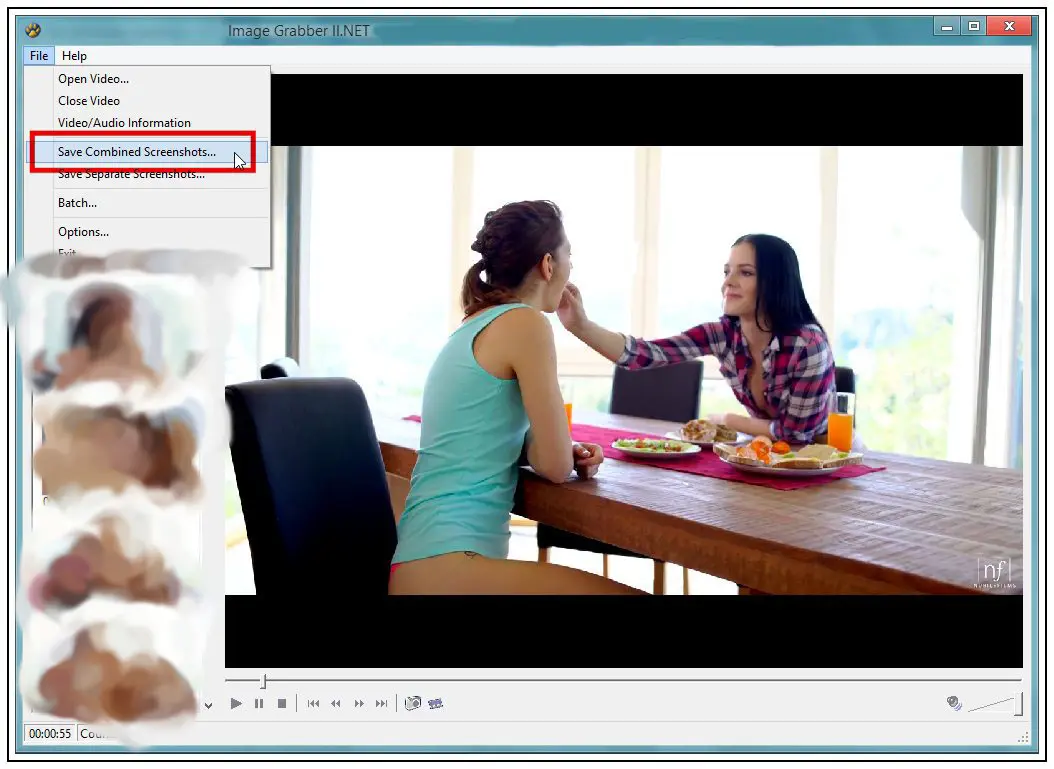Open Video/Audio Information
Image resolution: width=1054 pixels, height=769 pixels.
click(124, 123)
